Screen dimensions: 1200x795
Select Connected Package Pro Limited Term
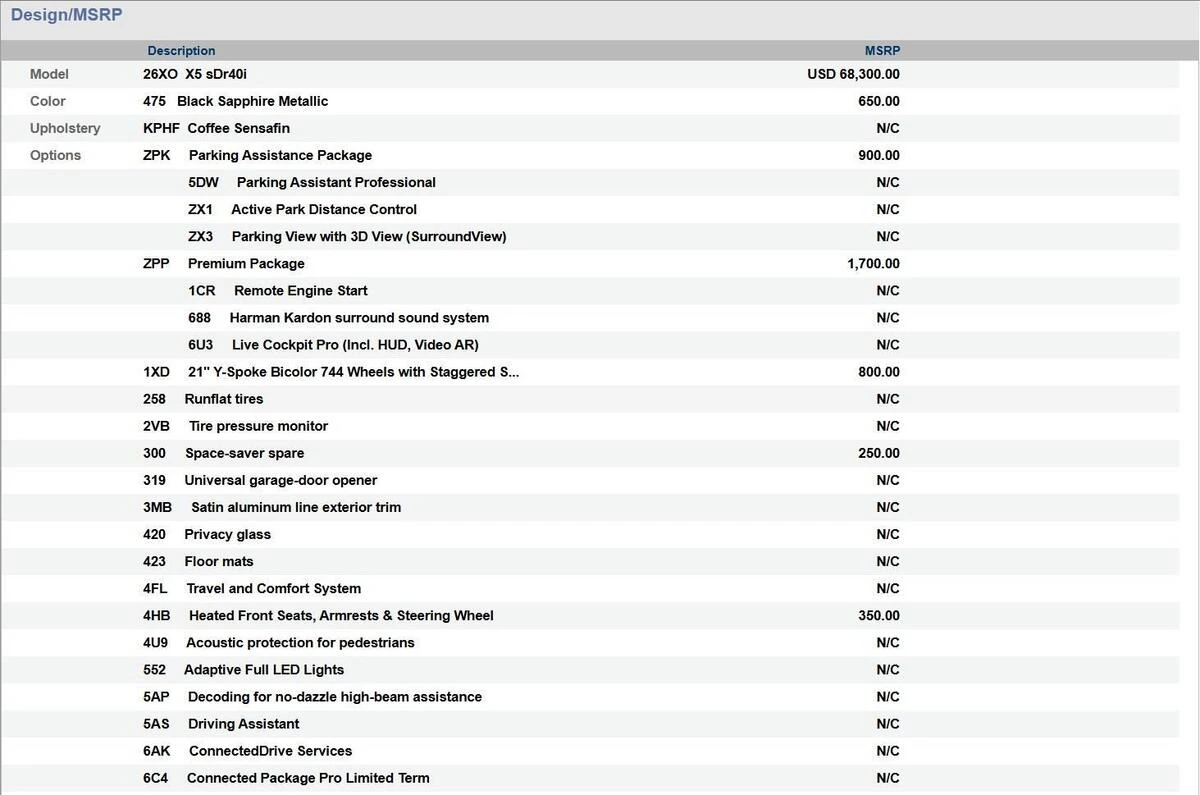tap(307, 777)
